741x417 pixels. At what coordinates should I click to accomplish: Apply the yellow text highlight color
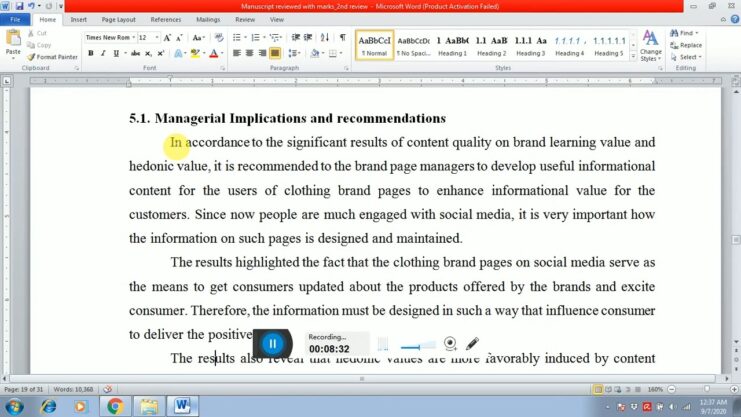pyautogui.click(x=195, y=53)
